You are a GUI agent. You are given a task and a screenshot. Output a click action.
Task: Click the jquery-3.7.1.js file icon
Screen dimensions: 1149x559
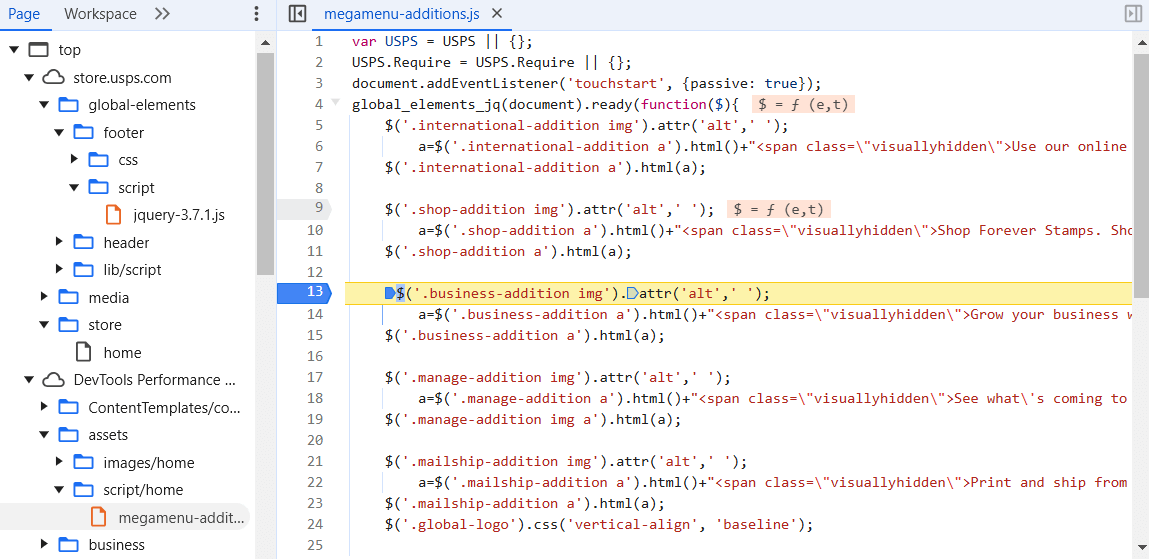[114, 215]
